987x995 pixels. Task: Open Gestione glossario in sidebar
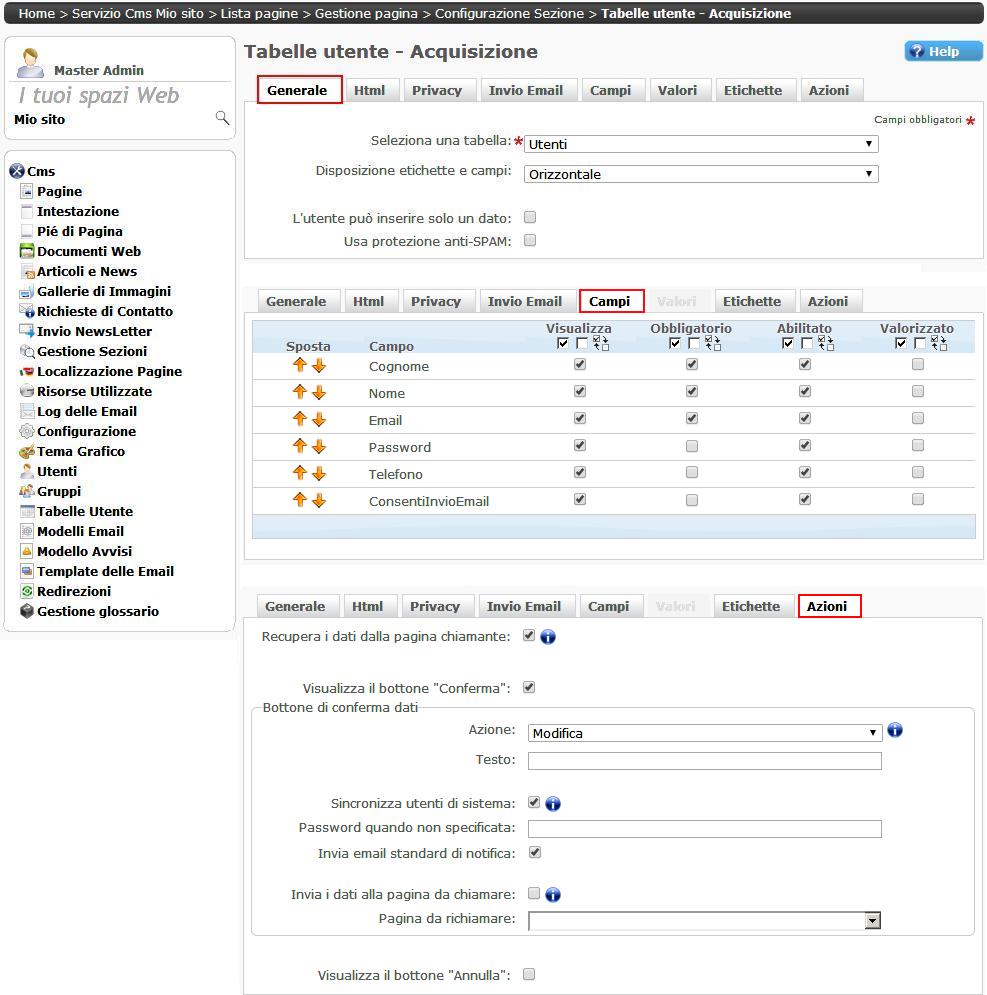[97, 611]
